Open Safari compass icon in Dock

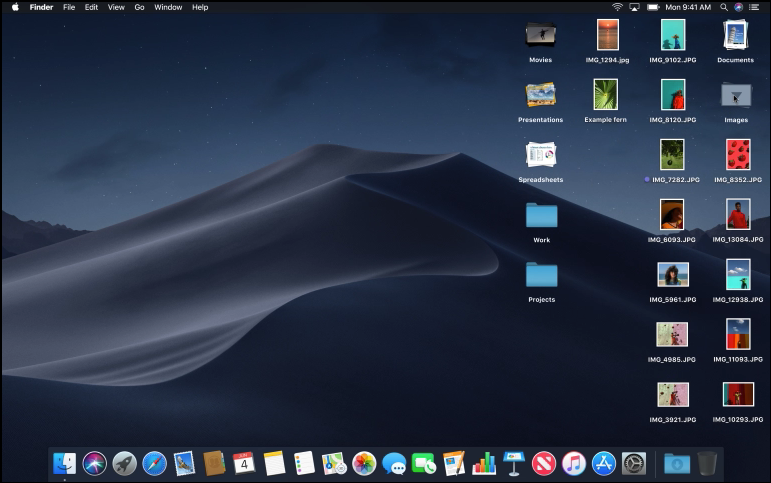click(x=154, y=463)
